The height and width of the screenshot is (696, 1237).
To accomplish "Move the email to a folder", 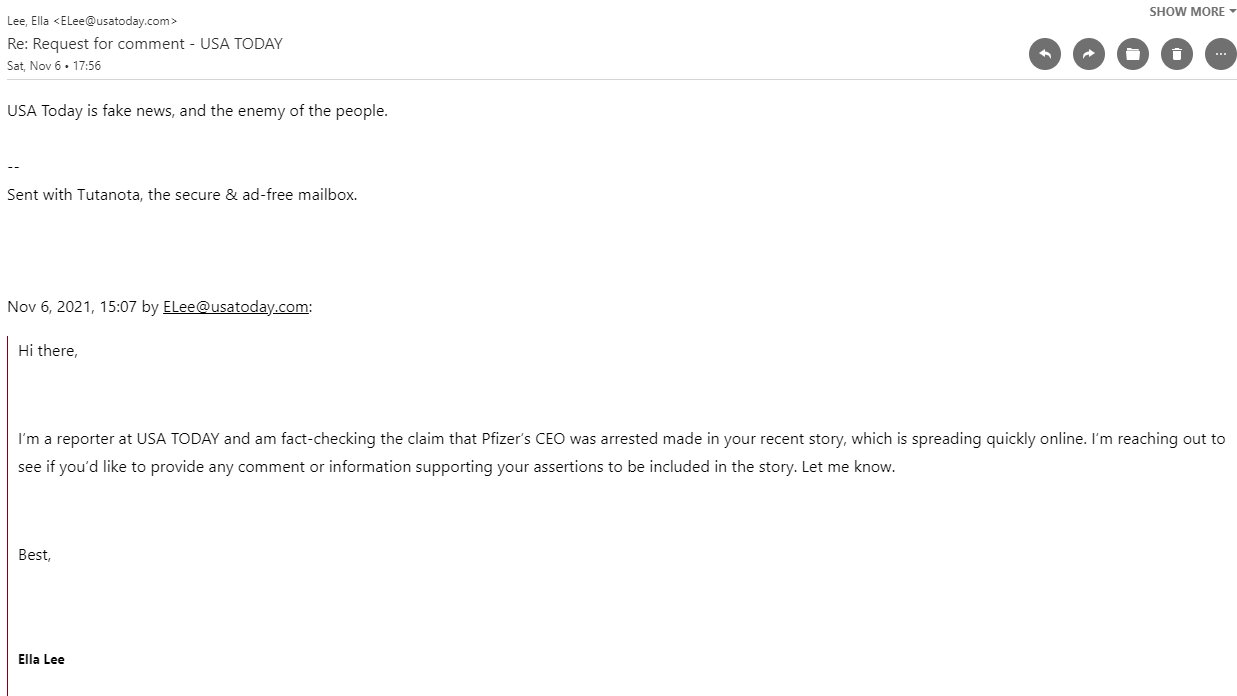I will point(1132,54).
